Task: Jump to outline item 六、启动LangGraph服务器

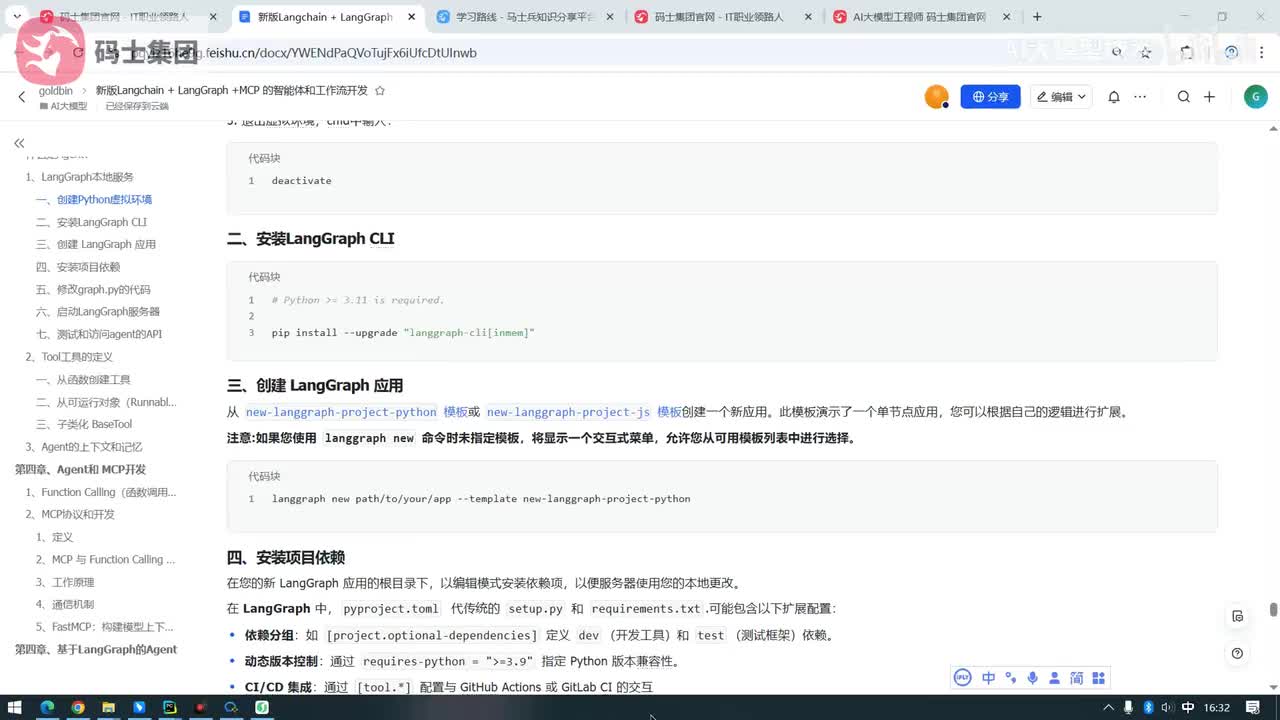Action: tap(98, 312)
